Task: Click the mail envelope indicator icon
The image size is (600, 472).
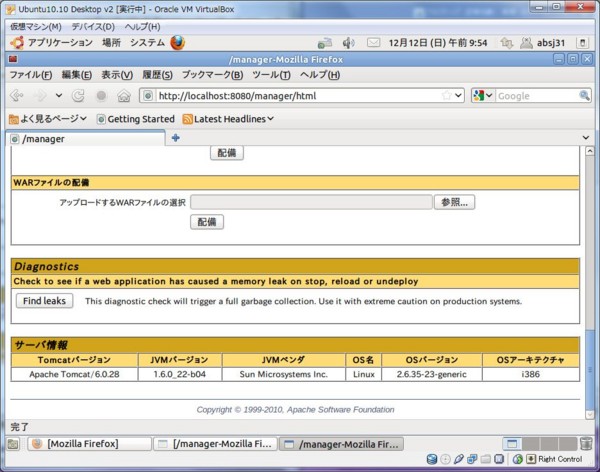Action: point(373,42)
